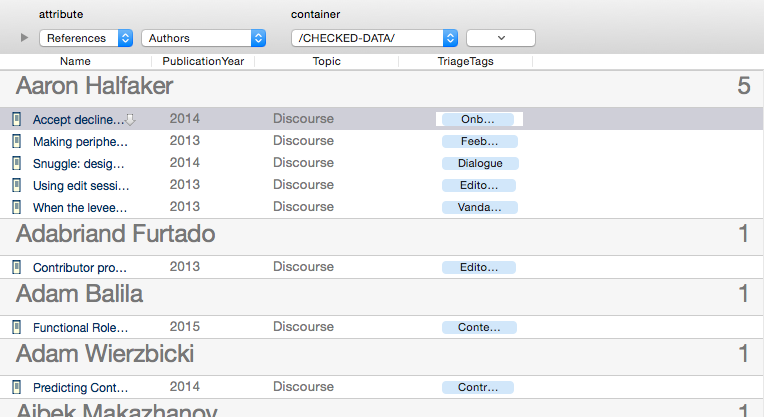
Task: Click the note icon beside 'Snuggle: desig…'
Action: [16, 163]
